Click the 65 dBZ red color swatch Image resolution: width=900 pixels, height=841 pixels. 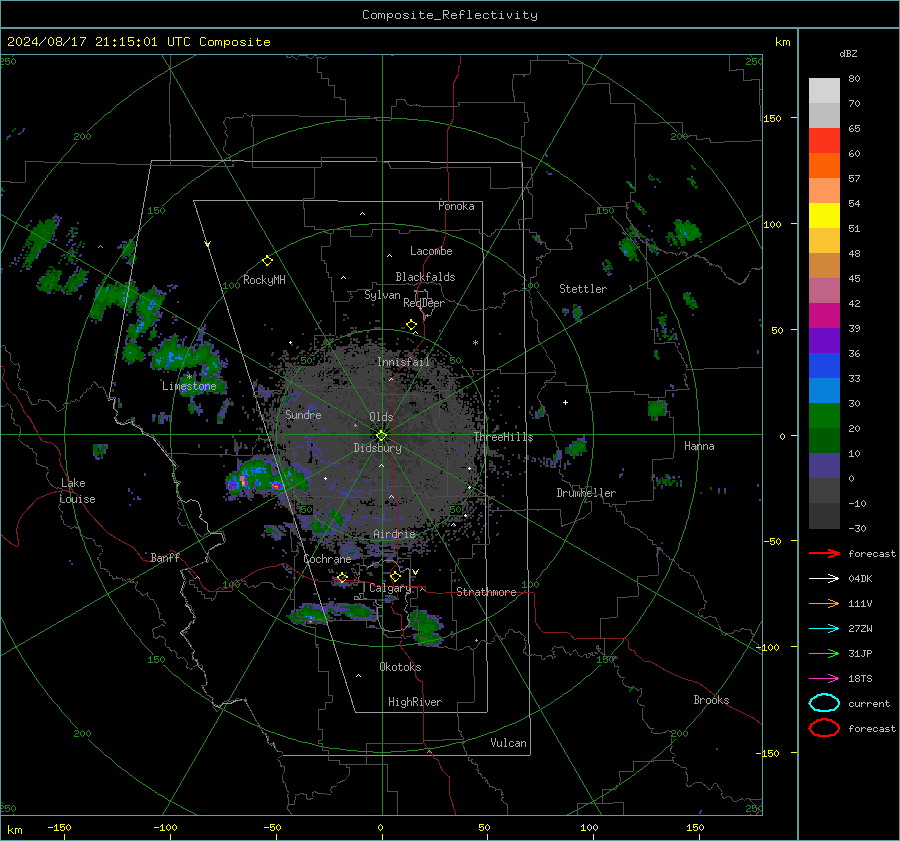click(x=824, y=140)
